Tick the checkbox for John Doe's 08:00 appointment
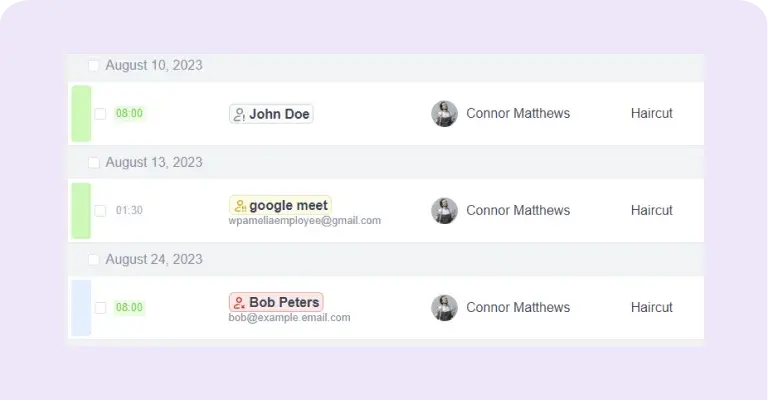This screenshot has height=400, width=768. [100, 114]
